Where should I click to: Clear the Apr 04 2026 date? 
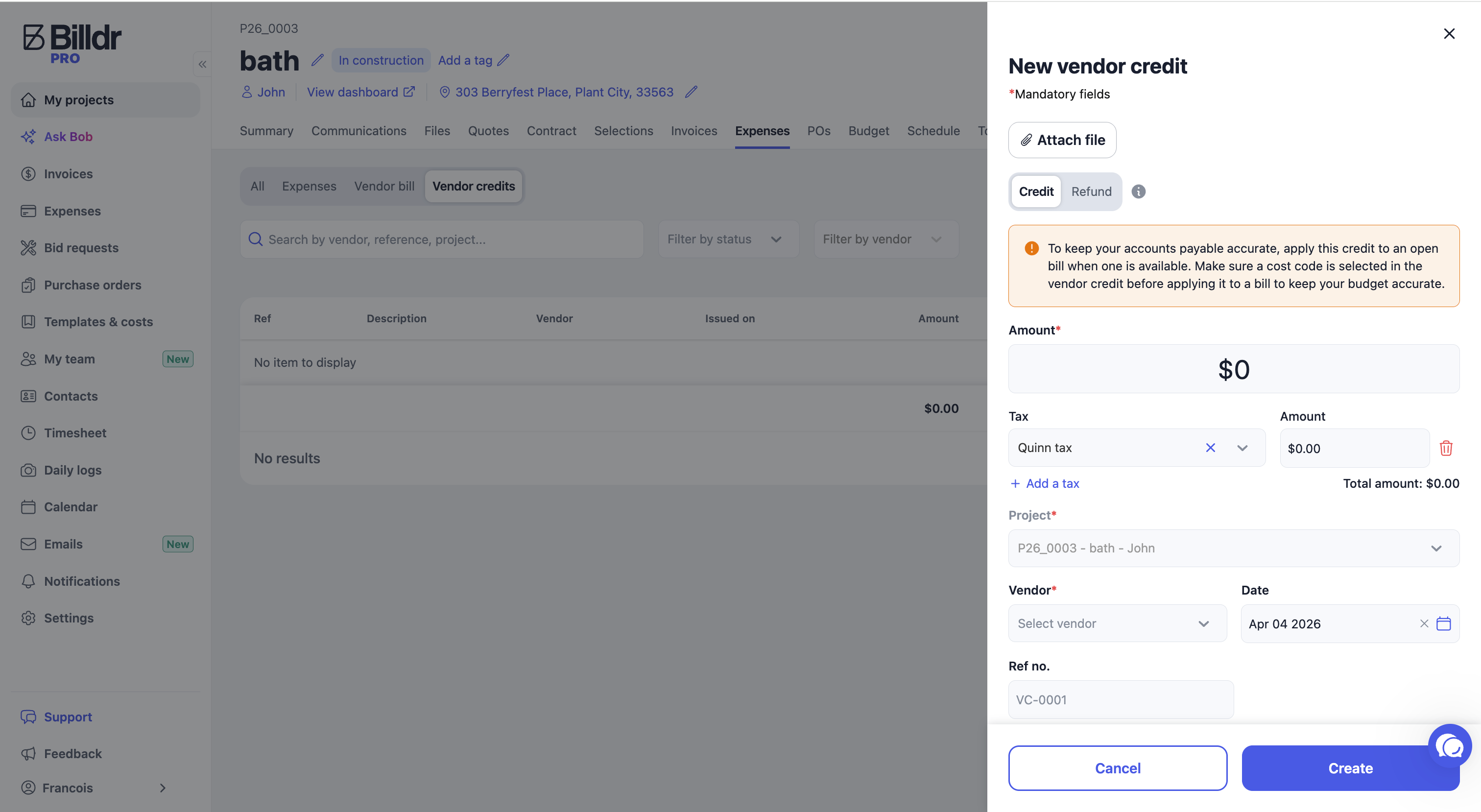click(x=1424, y=623)
